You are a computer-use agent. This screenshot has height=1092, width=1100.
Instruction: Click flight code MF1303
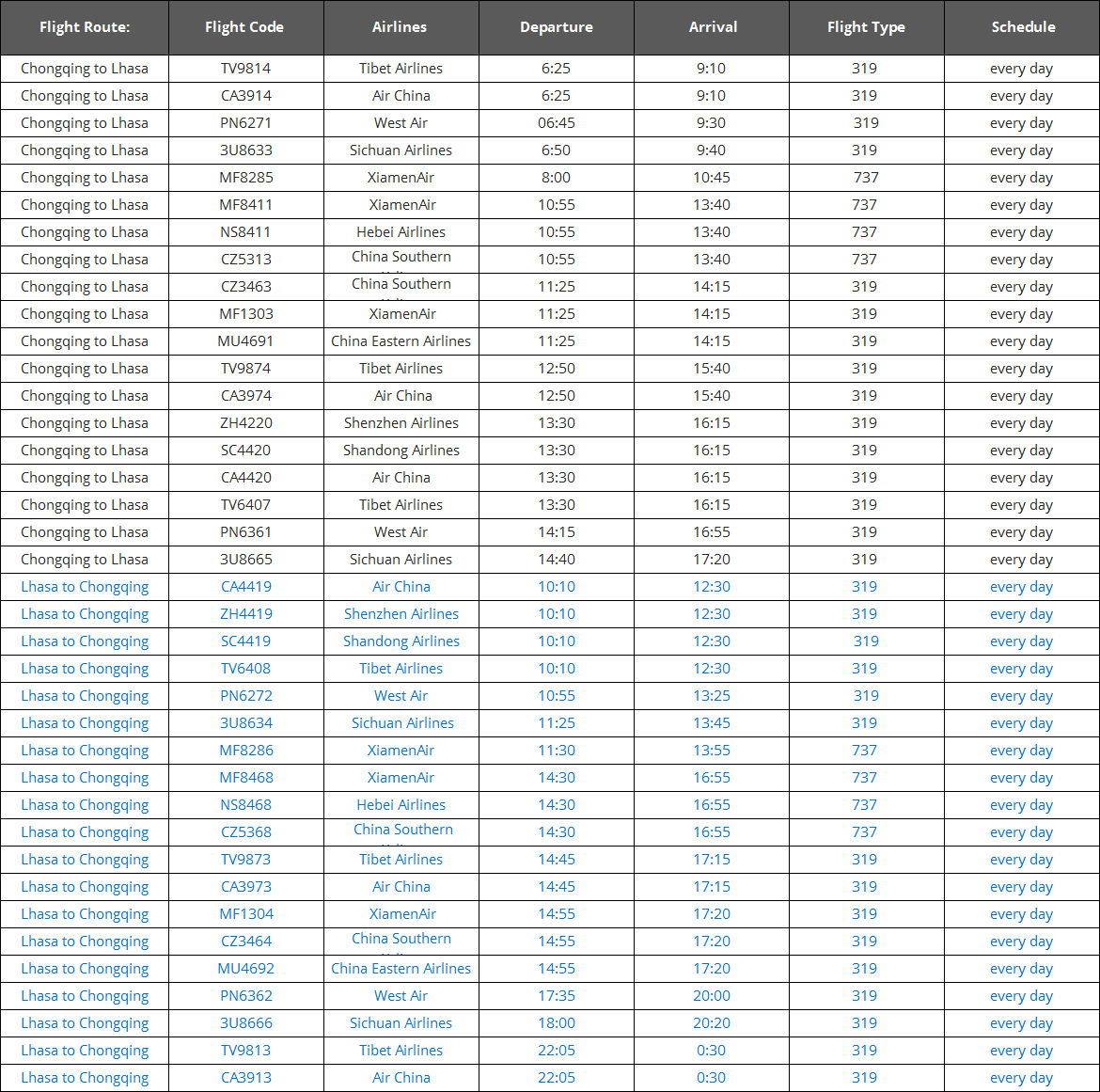[246, 314]
